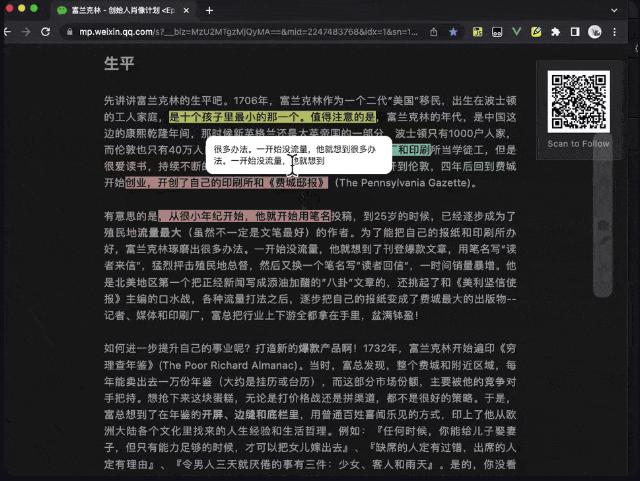Share this page via the share icon
Image resolution: width=640 pixels, height=481 pixels.
coord(433,32)
